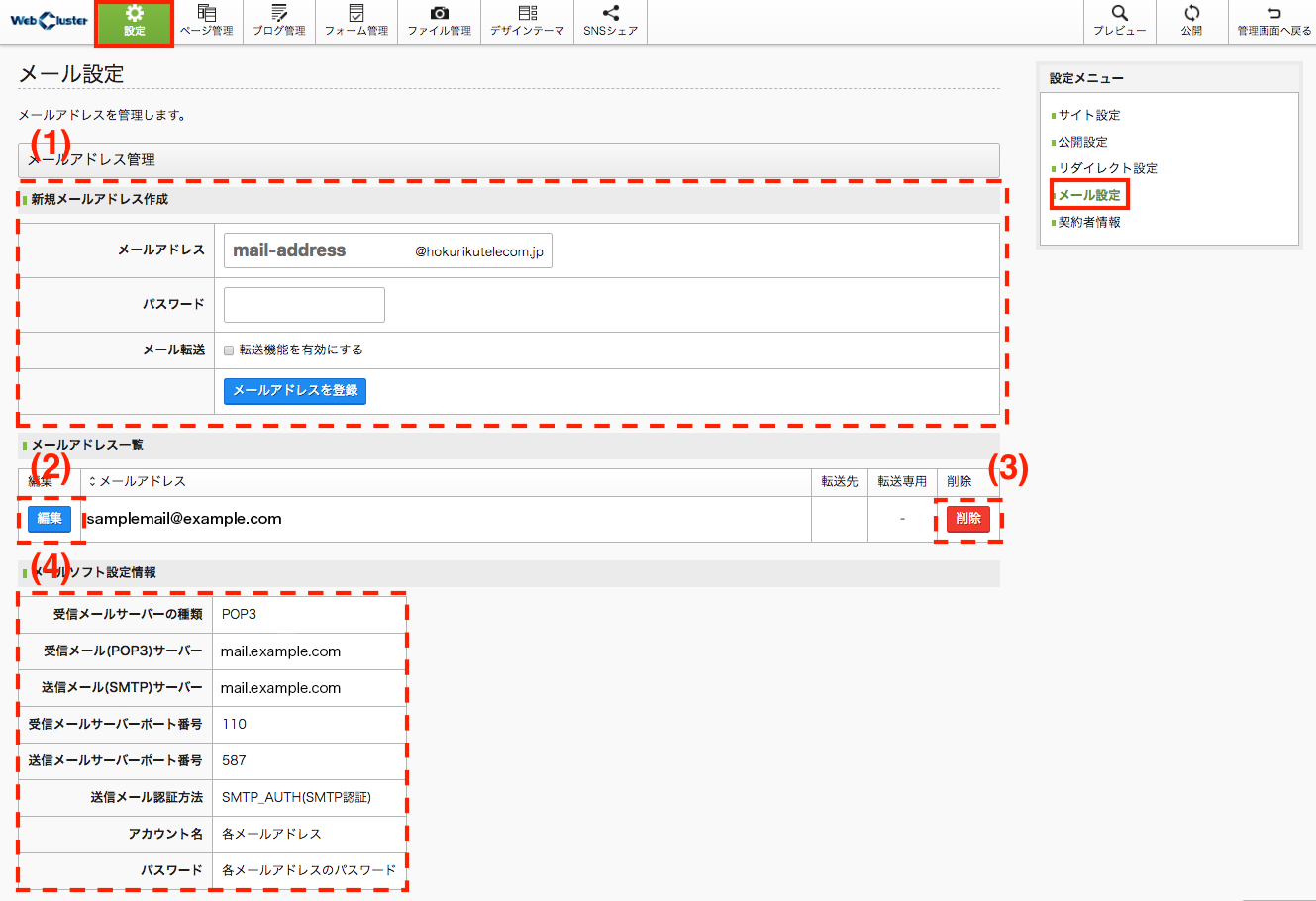Click red 削除 button for samplemail
The width and height of the screenshot is (1316, 901).
[967, 519]
